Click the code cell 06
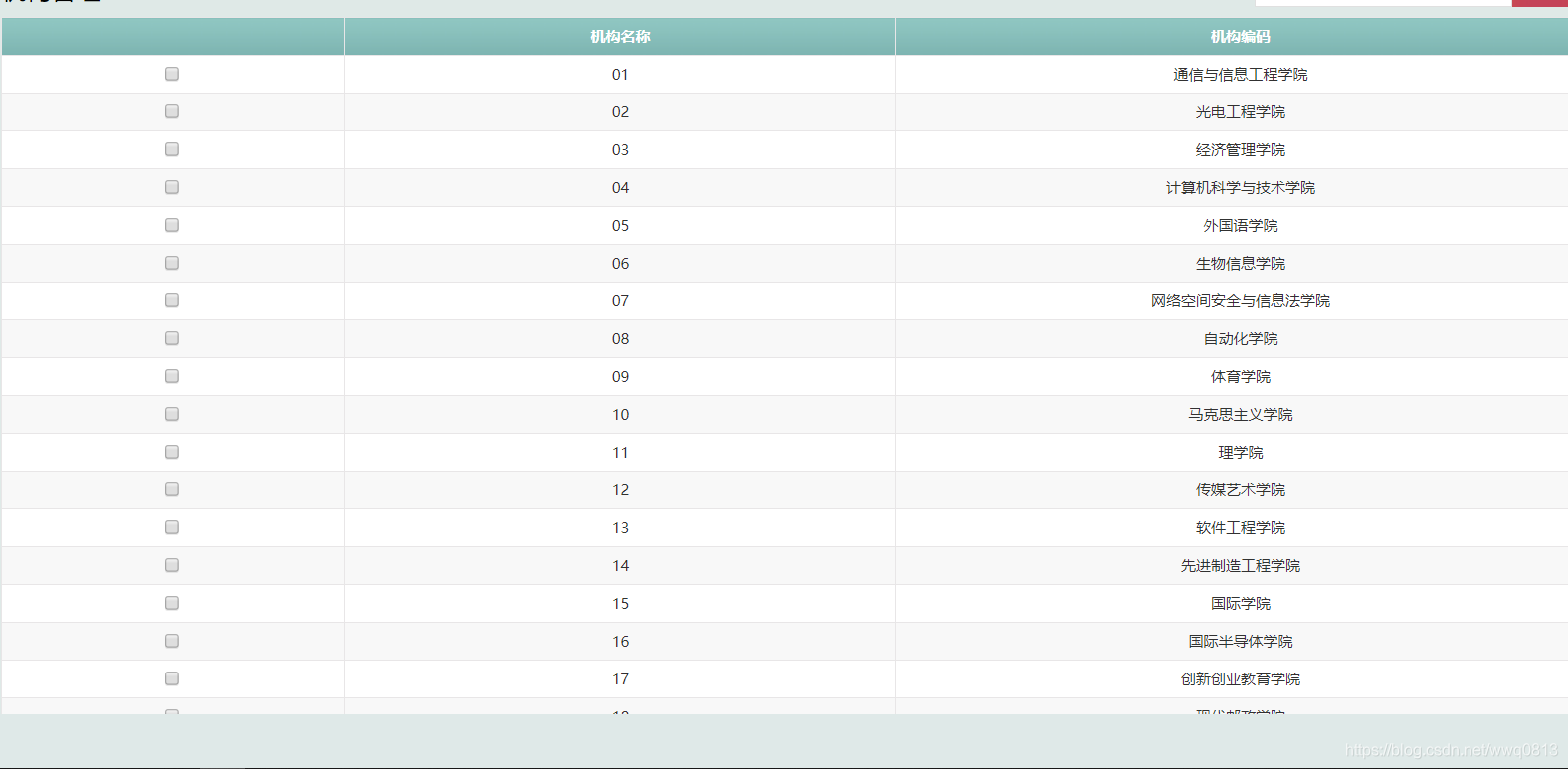Viewport: 1568px width, 769px height. tap(620, 264)
